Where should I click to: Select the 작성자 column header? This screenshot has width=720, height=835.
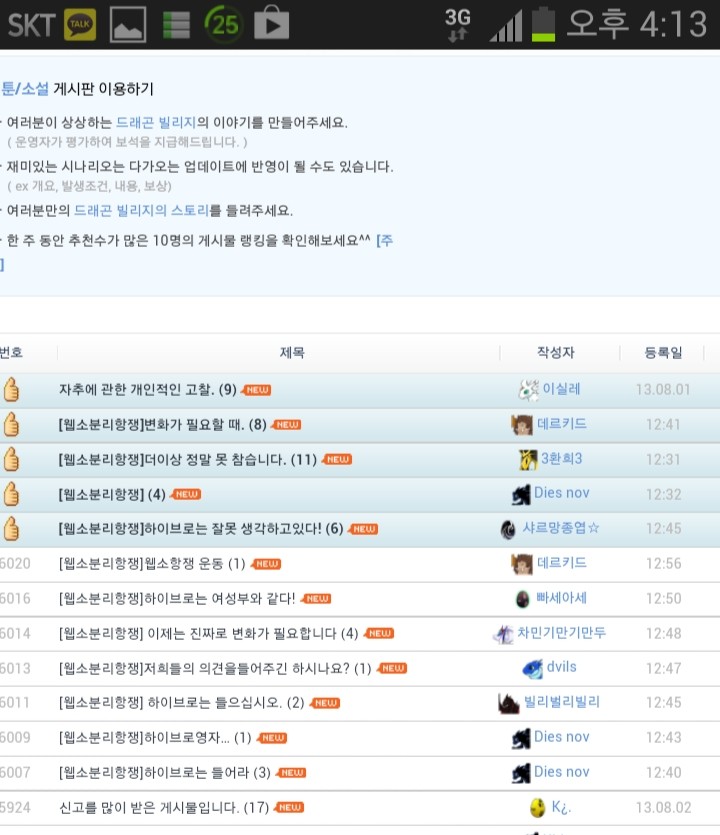click(x=555, y=353)
